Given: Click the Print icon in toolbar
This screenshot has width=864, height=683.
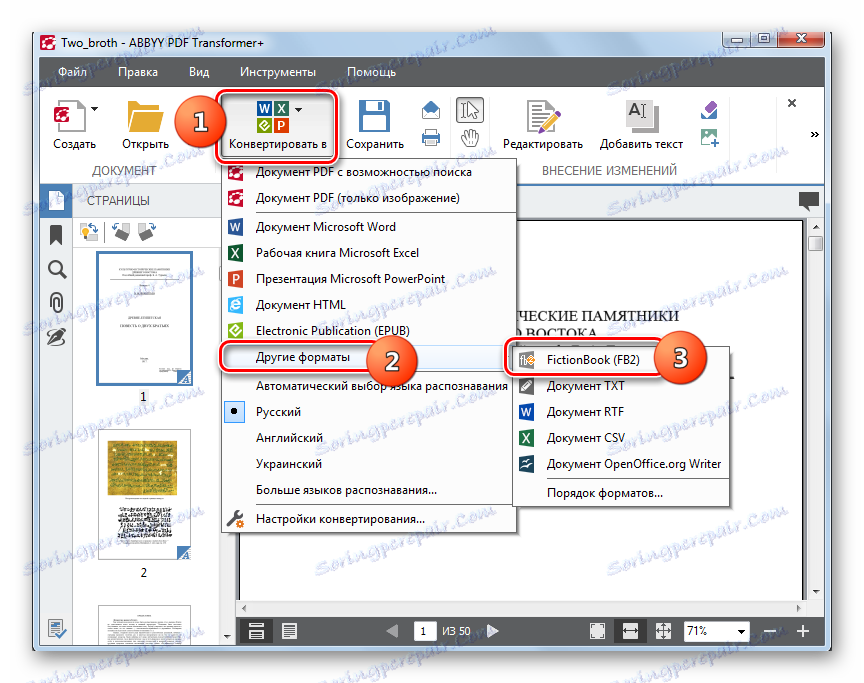Looking at the screenshot, I should [x=431, y=137].
